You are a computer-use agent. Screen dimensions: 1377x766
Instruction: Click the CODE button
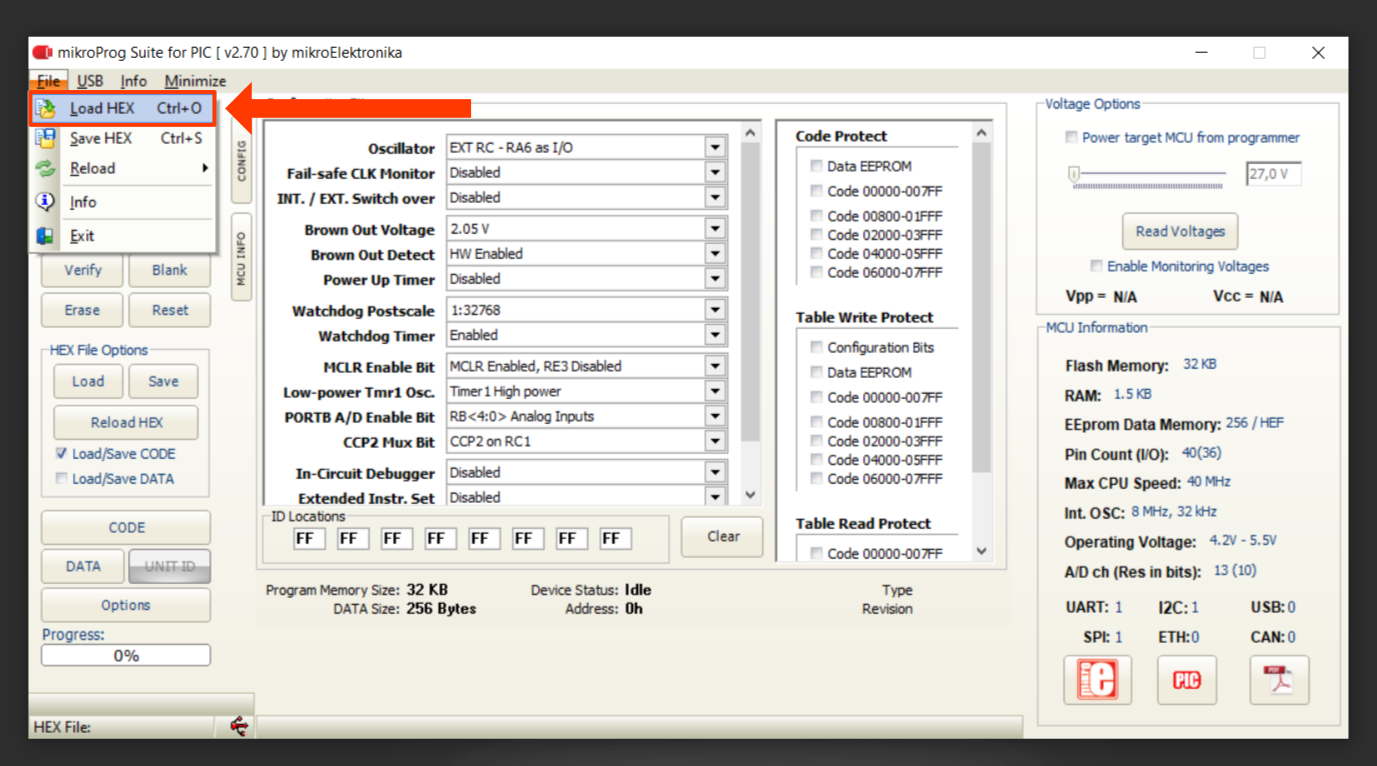(126, 527)
